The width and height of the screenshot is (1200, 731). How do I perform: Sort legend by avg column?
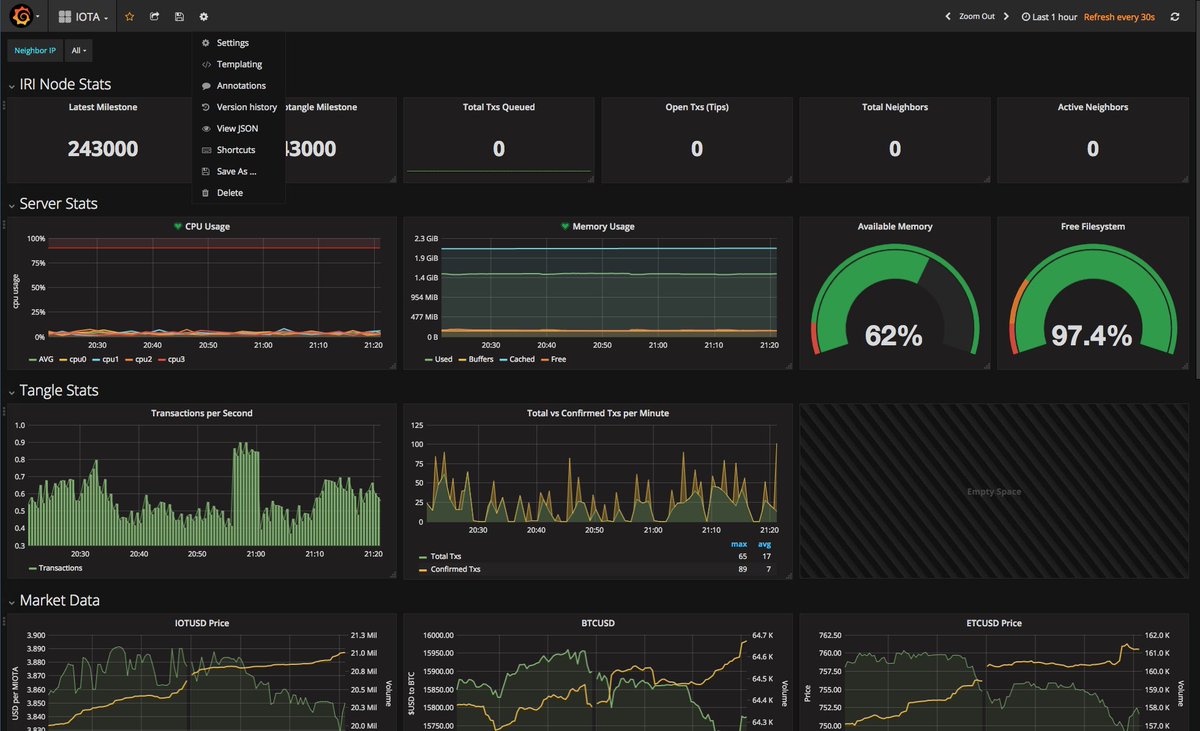tap(765, 544)
